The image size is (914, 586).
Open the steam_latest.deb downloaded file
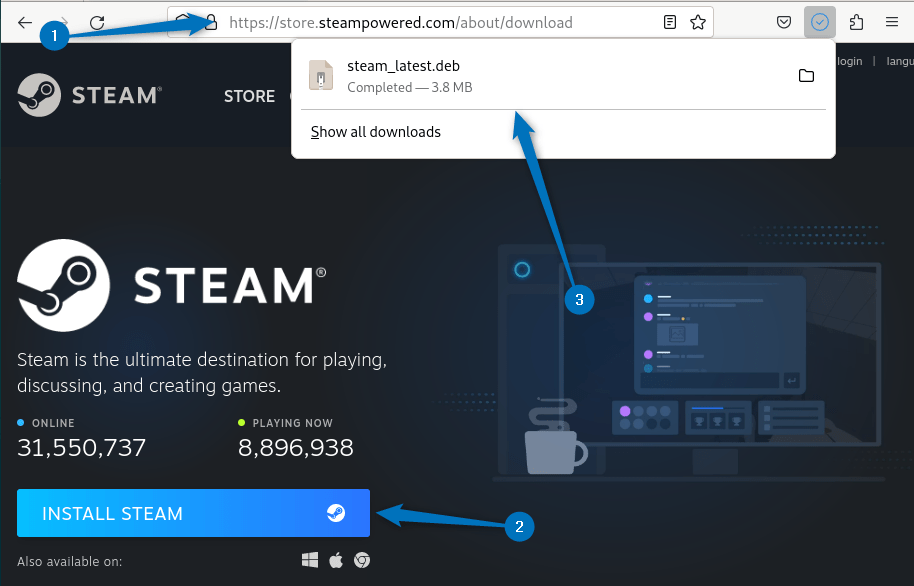[x=403, y=76]
